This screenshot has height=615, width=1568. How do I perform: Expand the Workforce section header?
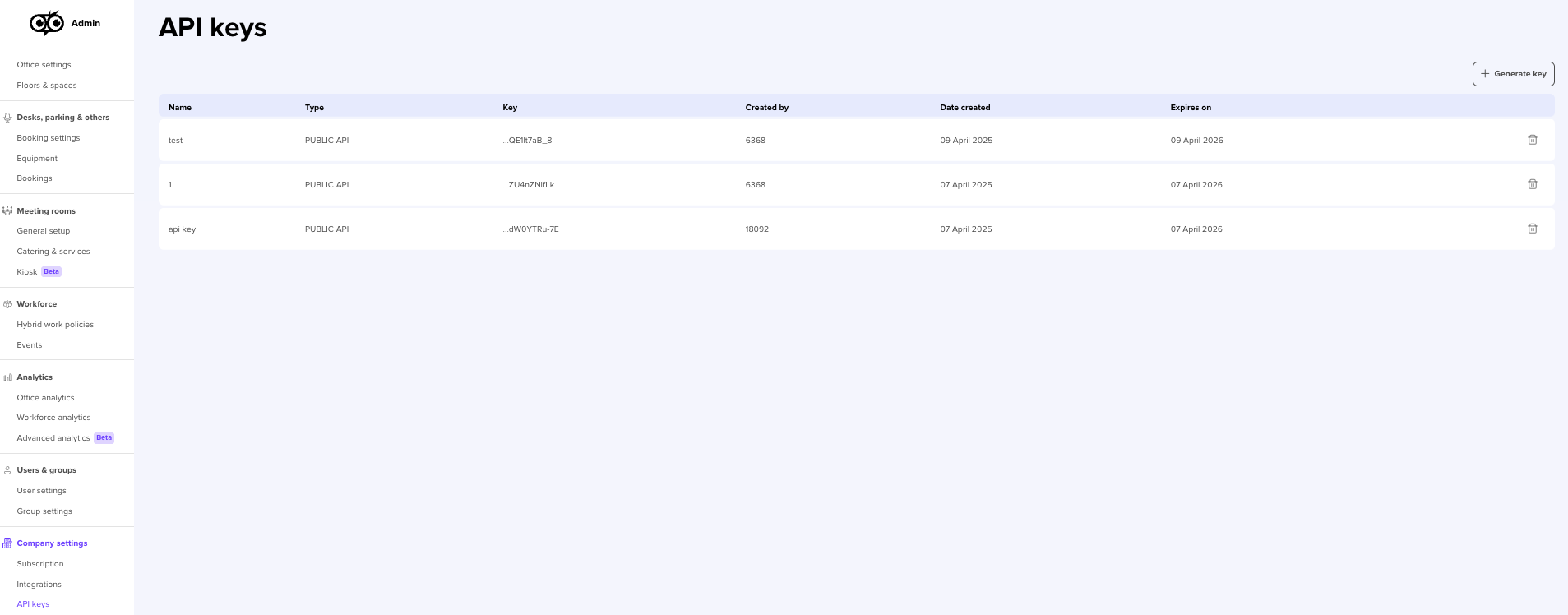tap(37, 304)
